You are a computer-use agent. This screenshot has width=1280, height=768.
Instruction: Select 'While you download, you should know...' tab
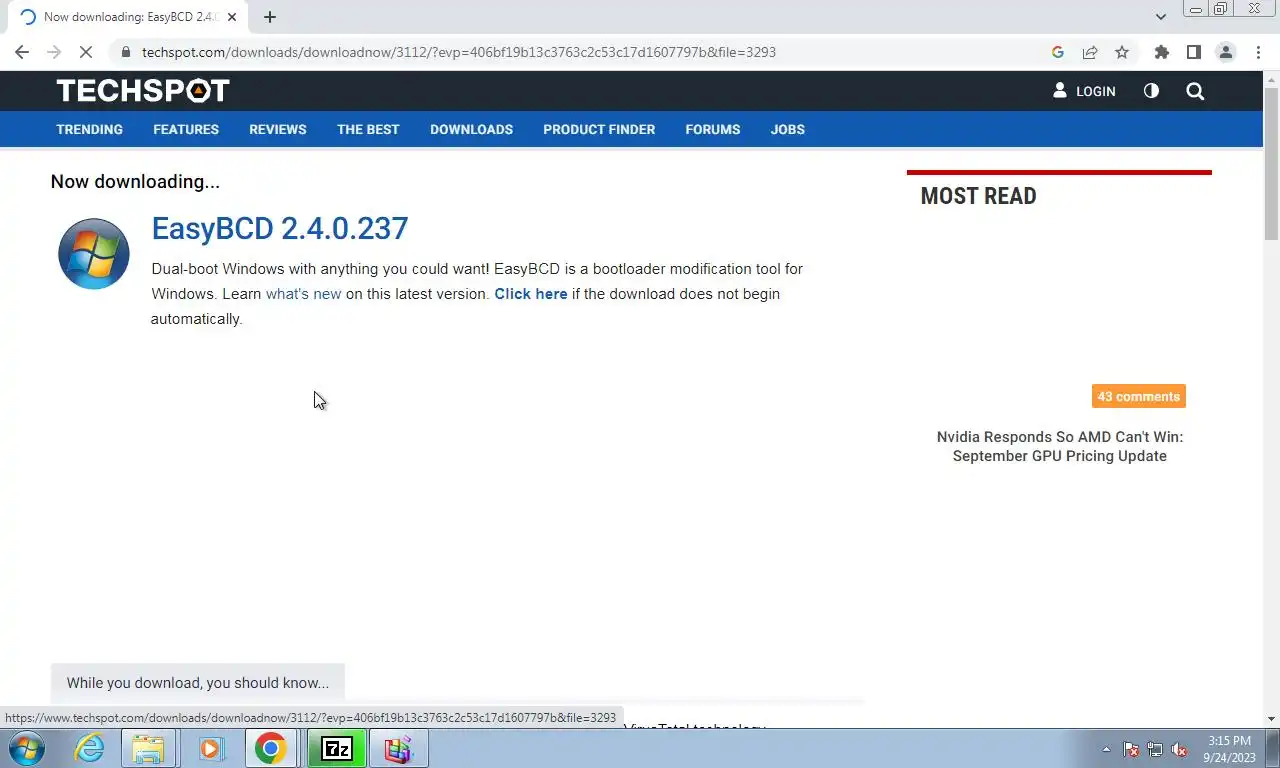[x=198, y=683]
